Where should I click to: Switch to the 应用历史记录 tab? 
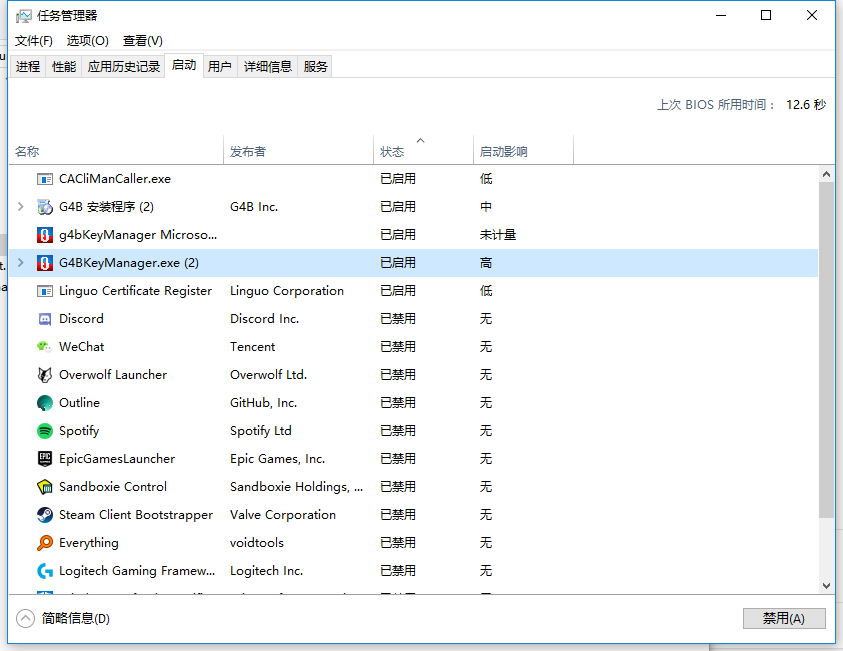[x=124, y=67]
